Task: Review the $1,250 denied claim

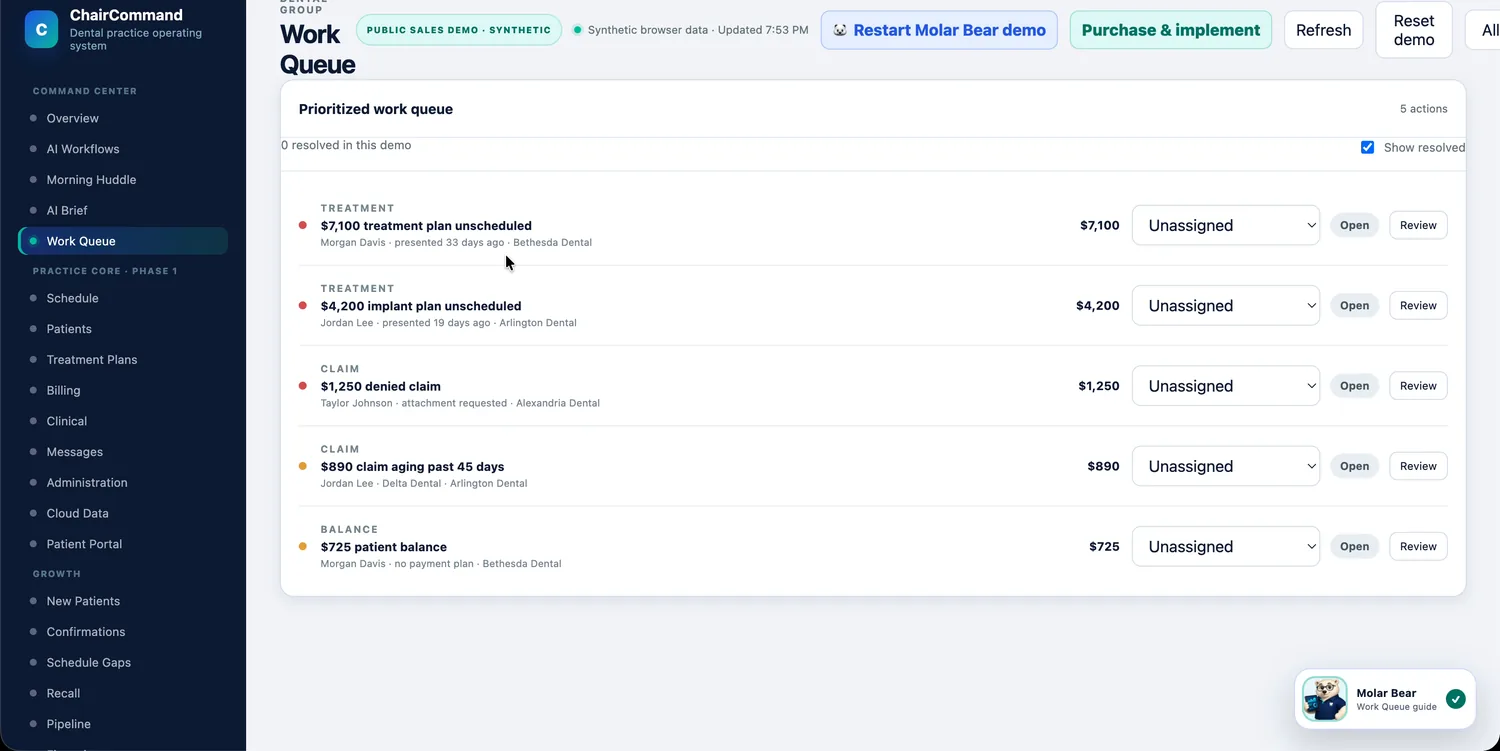Action: click(x=1418, y=386)
